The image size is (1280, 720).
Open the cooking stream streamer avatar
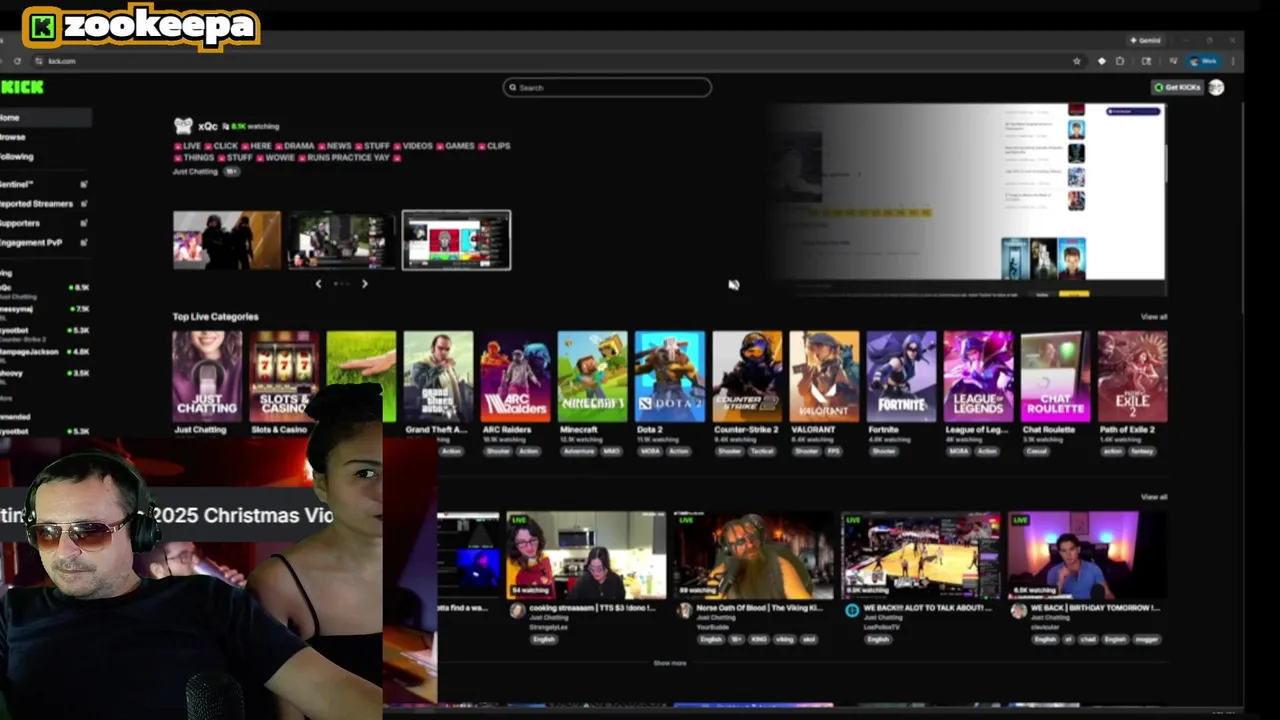click(x=517, y=611)
